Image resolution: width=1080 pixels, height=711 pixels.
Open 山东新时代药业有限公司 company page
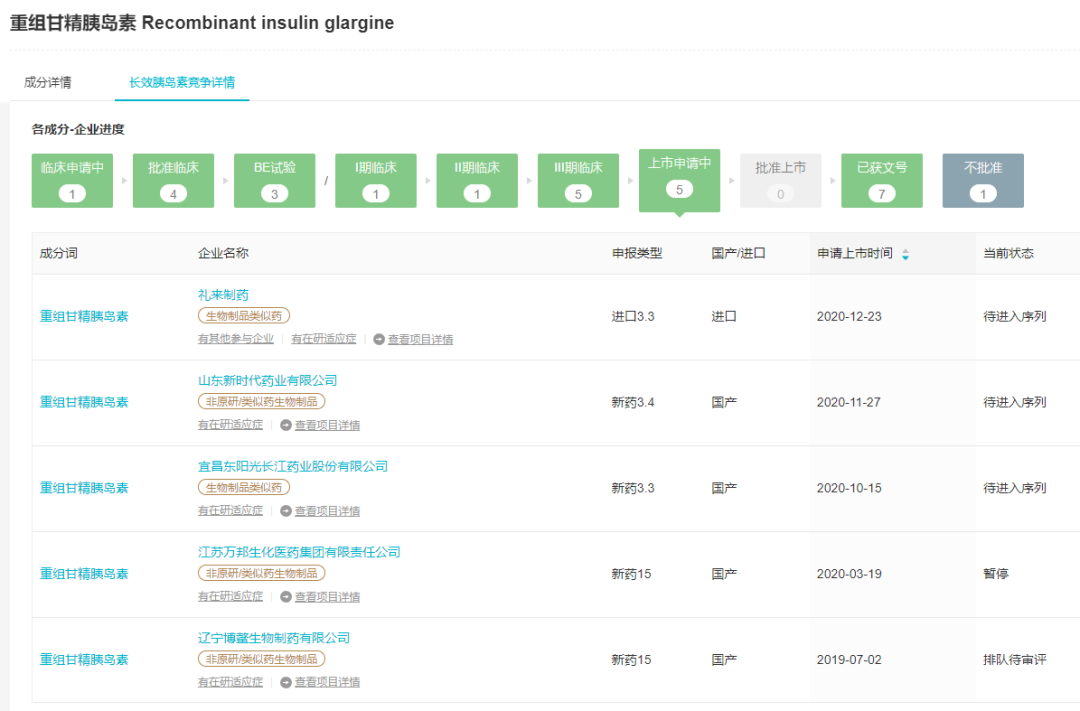coord(267,381)
